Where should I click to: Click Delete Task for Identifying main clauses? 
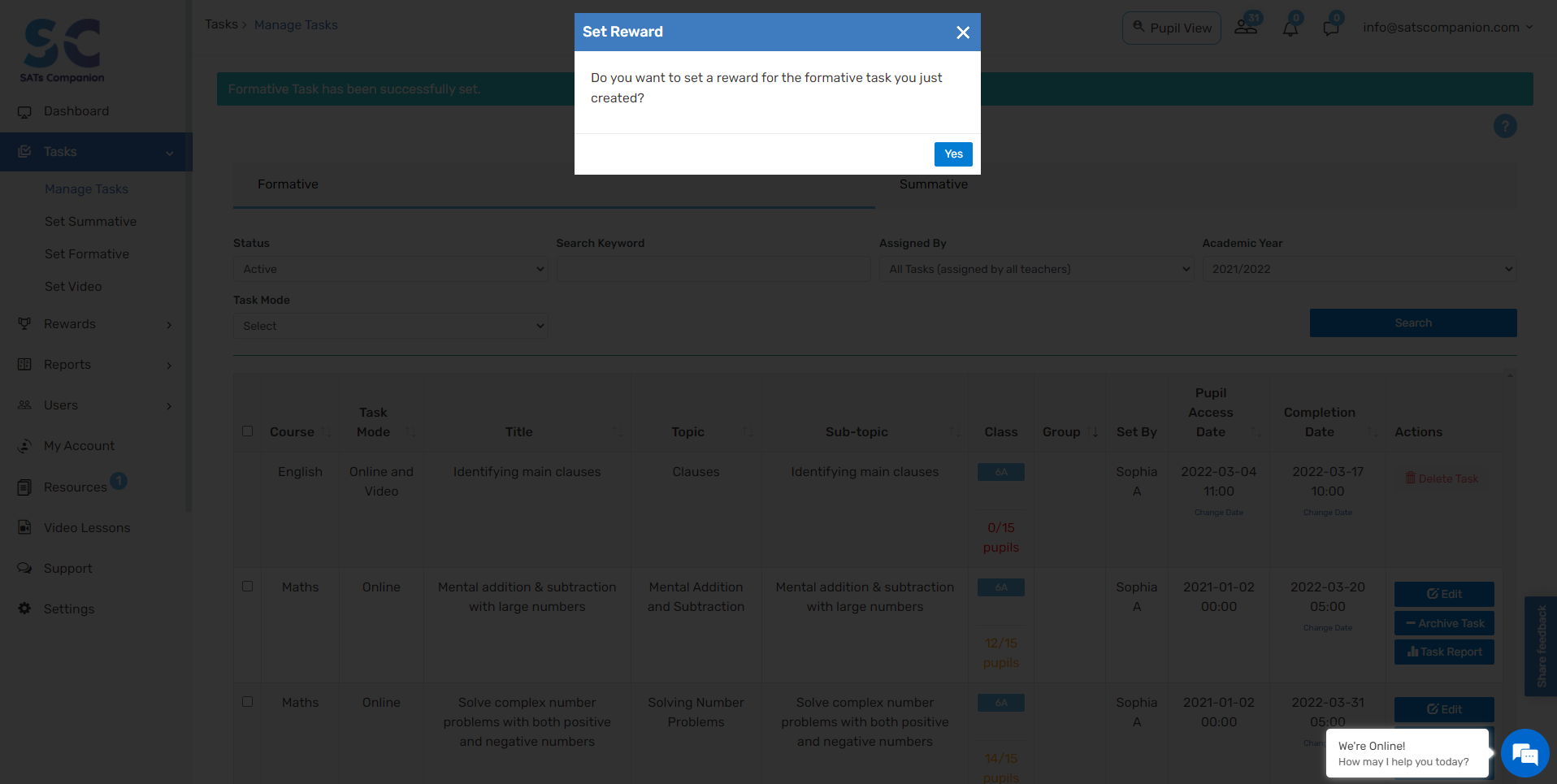(1442, 479)
